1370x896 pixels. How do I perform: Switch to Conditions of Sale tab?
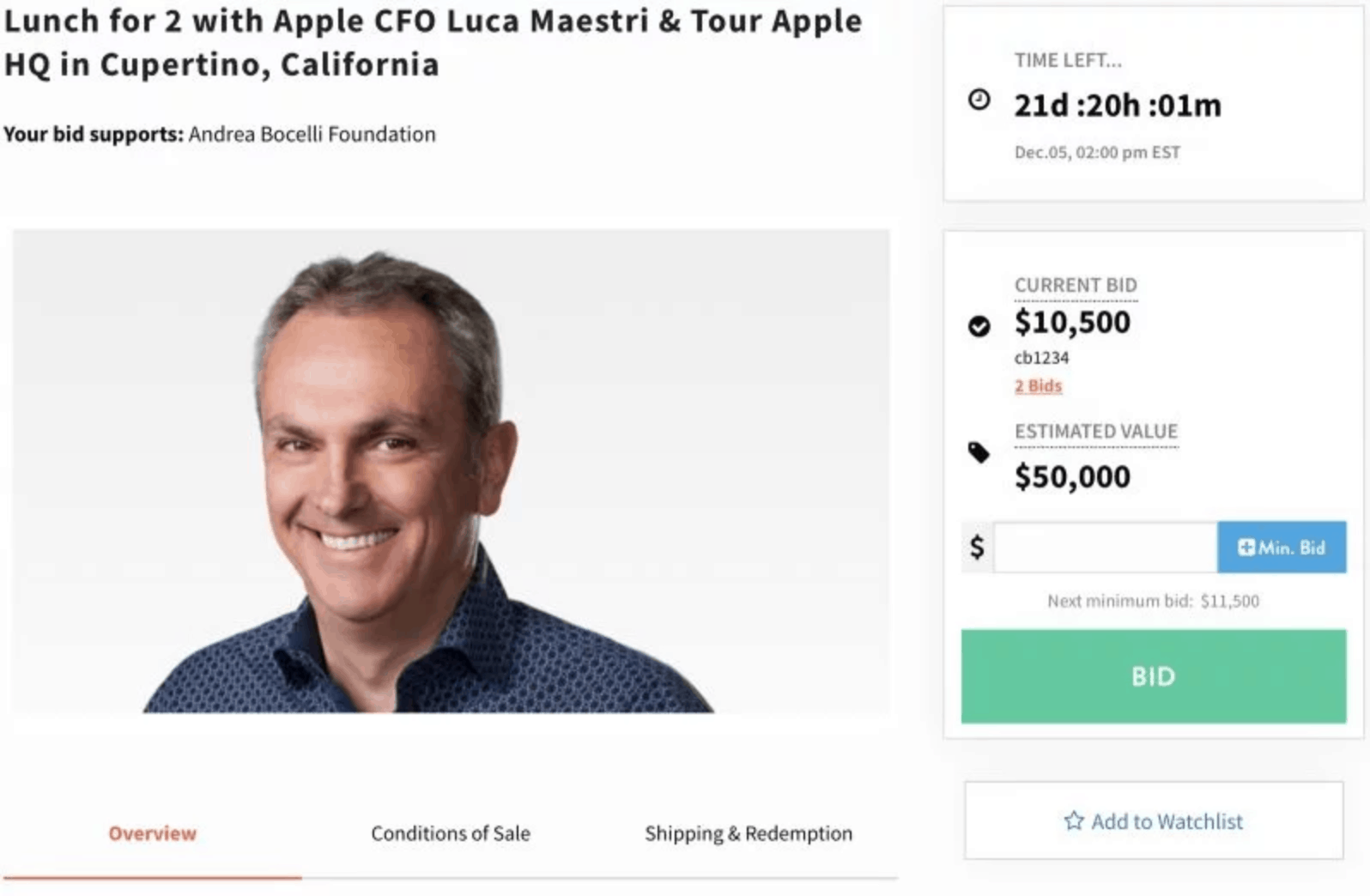point(450,833)
